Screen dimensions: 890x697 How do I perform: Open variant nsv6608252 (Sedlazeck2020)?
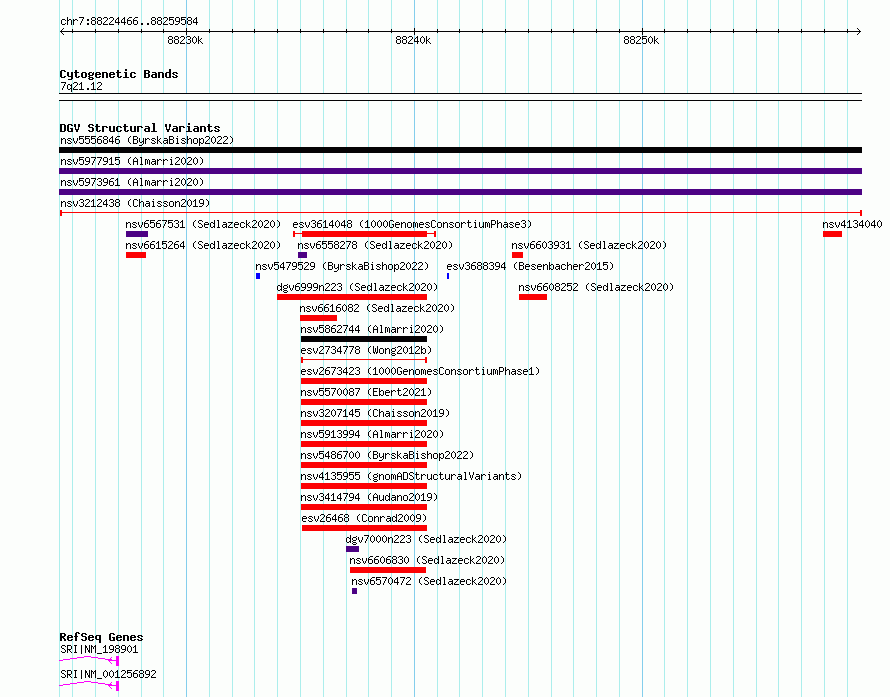pos(596,287)
